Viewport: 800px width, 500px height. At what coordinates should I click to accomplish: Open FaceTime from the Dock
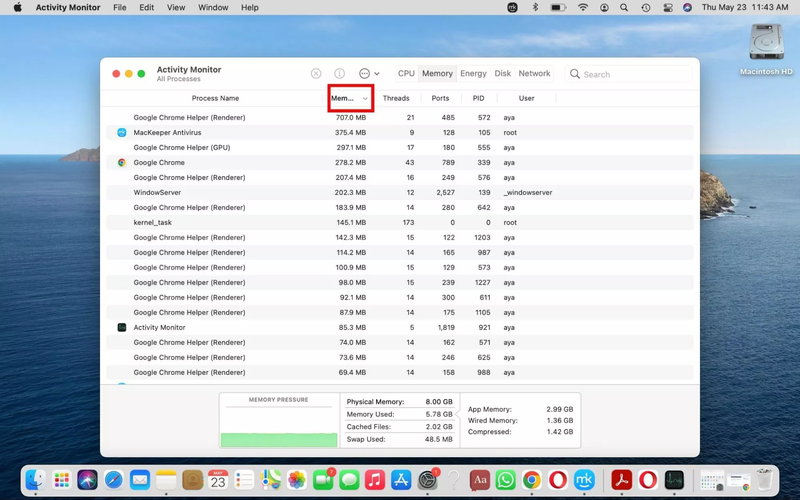click(x=322, y=480)
